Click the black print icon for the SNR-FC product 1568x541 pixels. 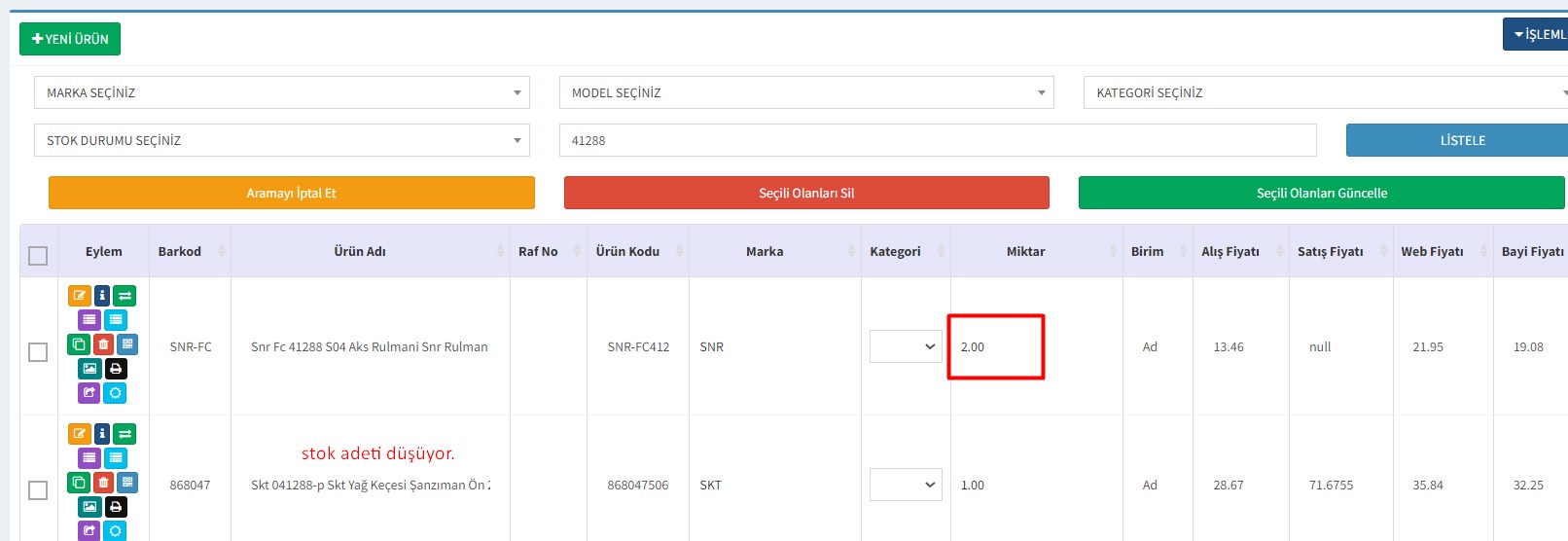tap(116, 369)
